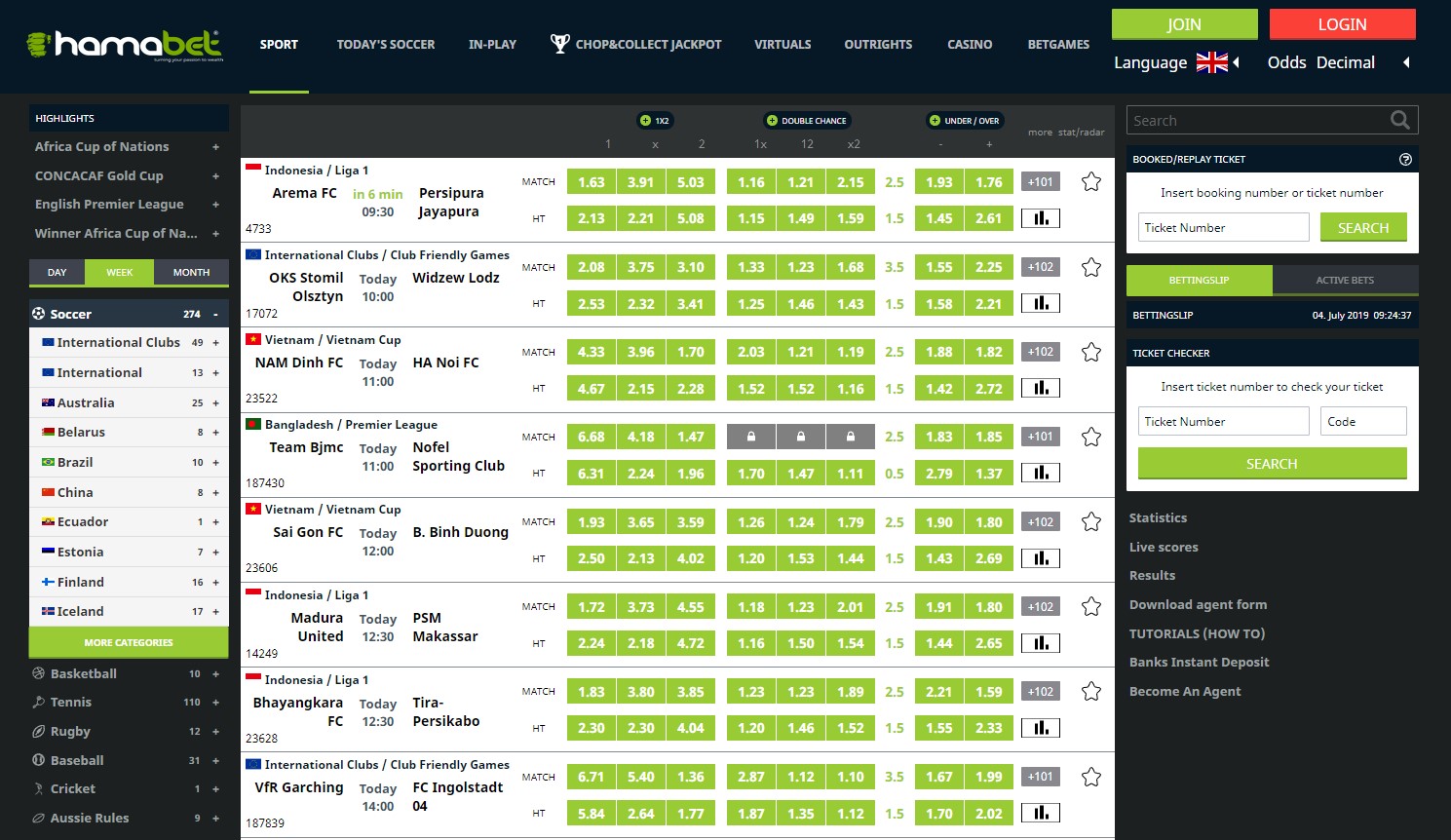
Task: Select odds 3.10 for Widzew Lodz win
Action: coord(691,267)
